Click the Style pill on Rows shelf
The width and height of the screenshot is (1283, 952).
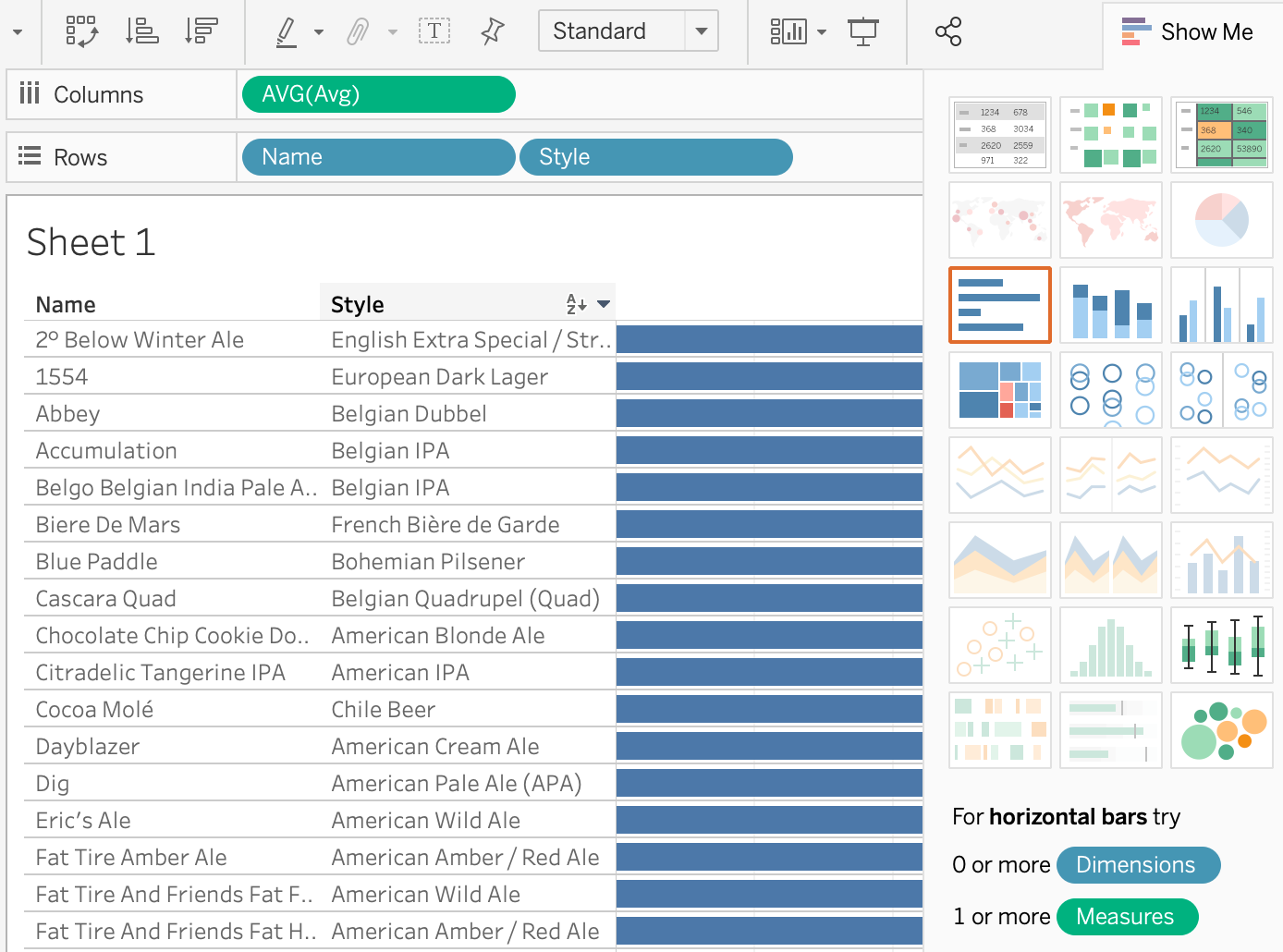pos(656,156)
